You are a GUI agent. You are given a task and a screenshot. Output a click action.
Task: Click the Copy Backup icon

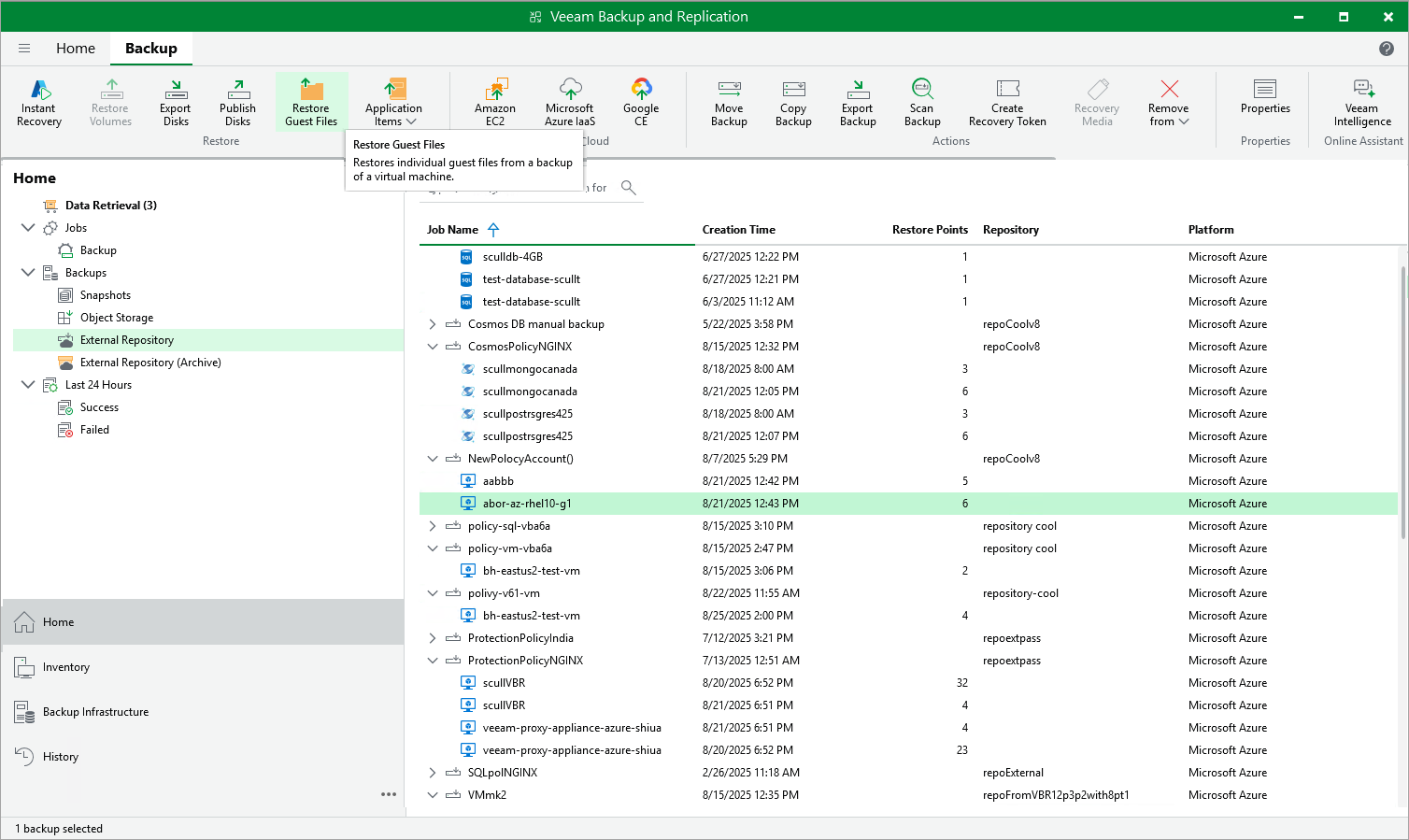pos(793,102)
